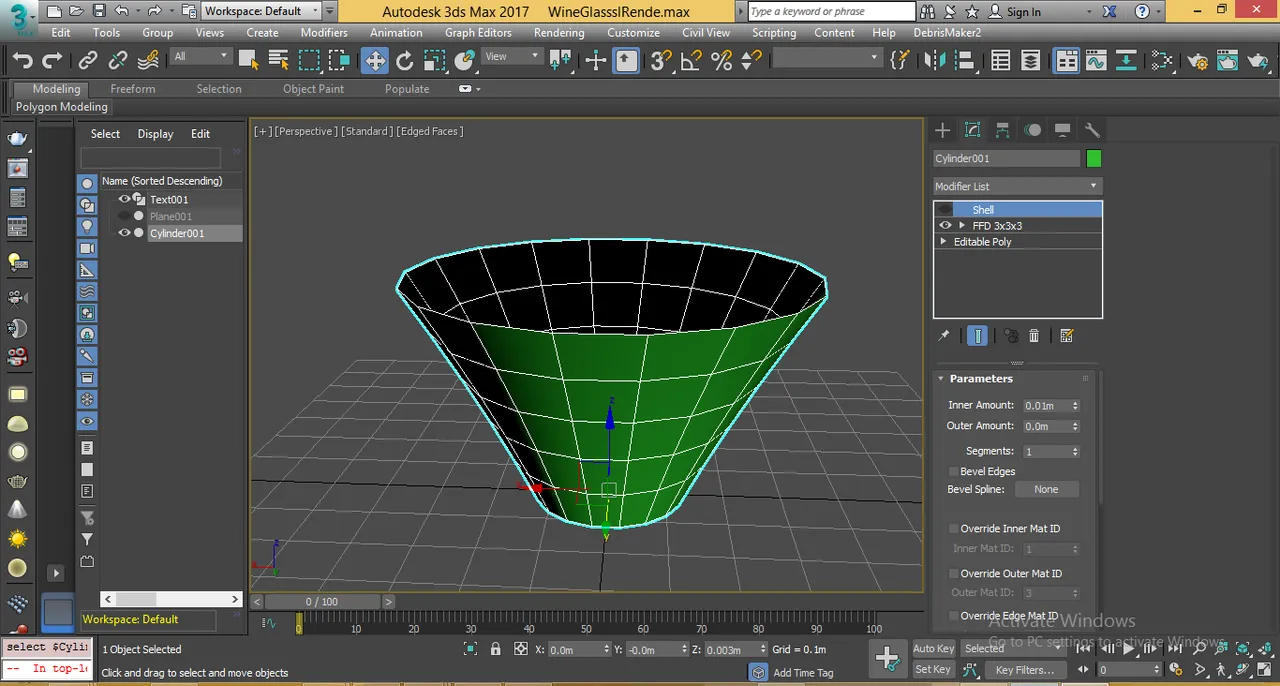The width and height of the screenshot is (1280, 686).
Task: Open the Modify command panel tab
Action: tap(972, 130)
